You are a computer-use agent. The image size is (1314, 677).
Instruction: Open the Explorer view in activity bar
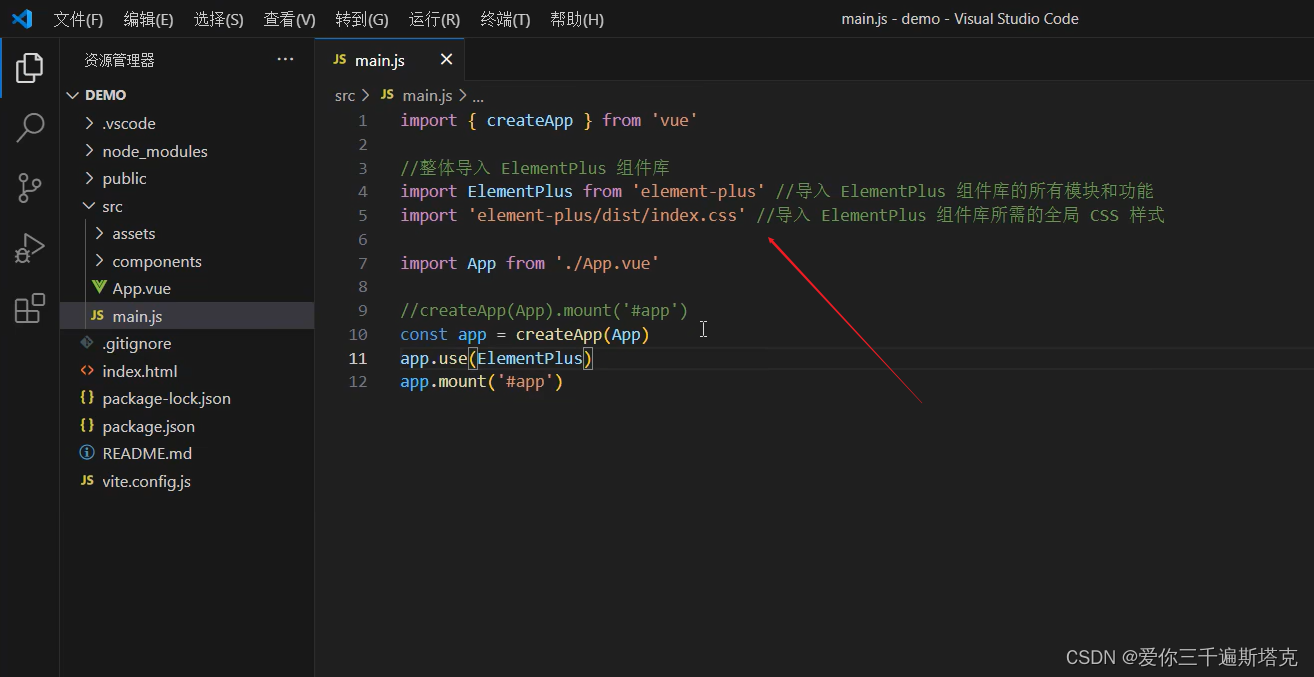(x=30, y=68)
